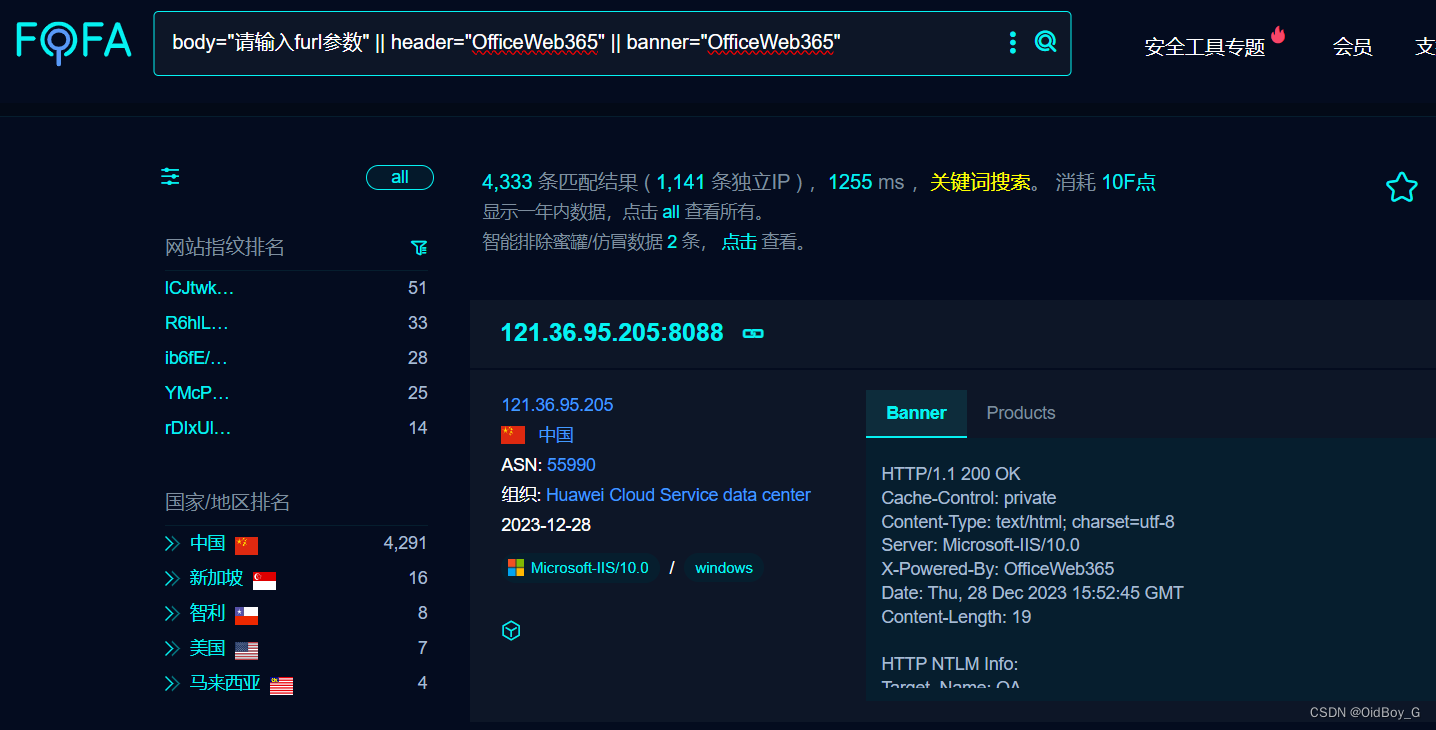Open the 会员 menu item

coord(1352,47)
